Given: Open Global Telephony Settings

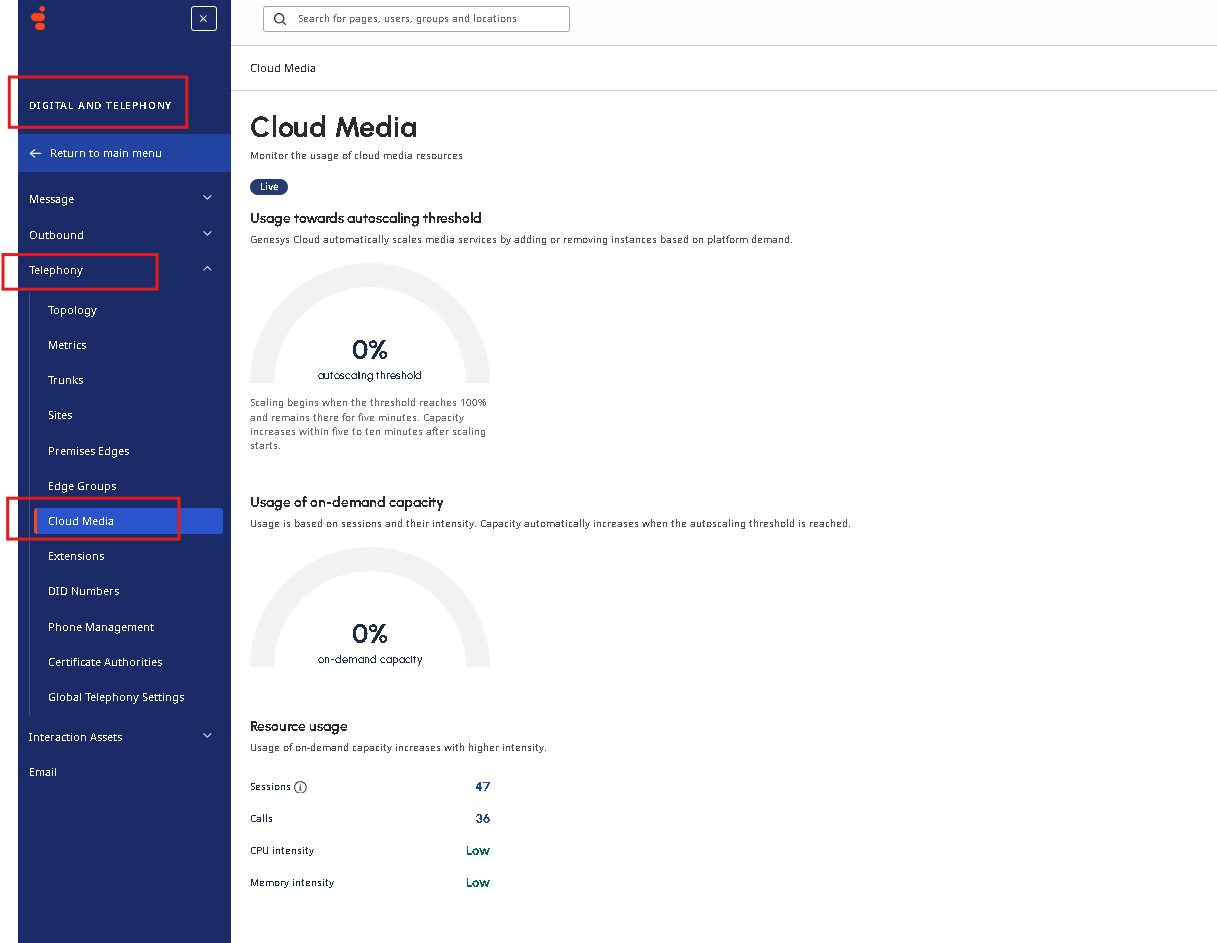Looking at the screenshot, I should 116,697.
